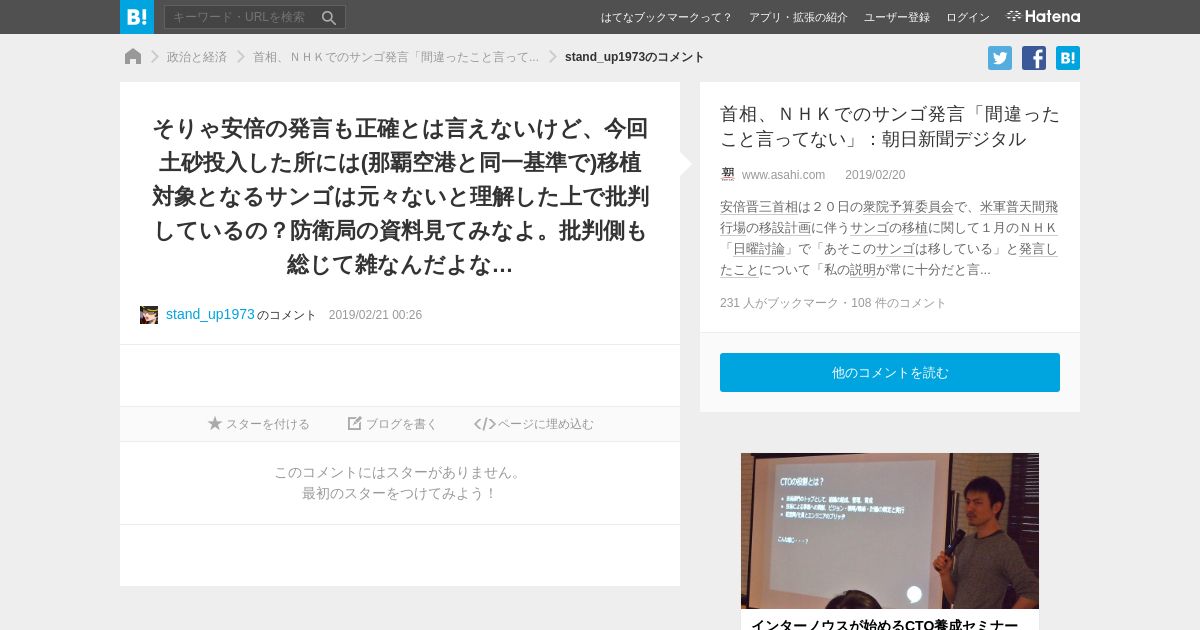Click ページに埋め込む embed option
1200x630 pixels.
tap(534, 424)
